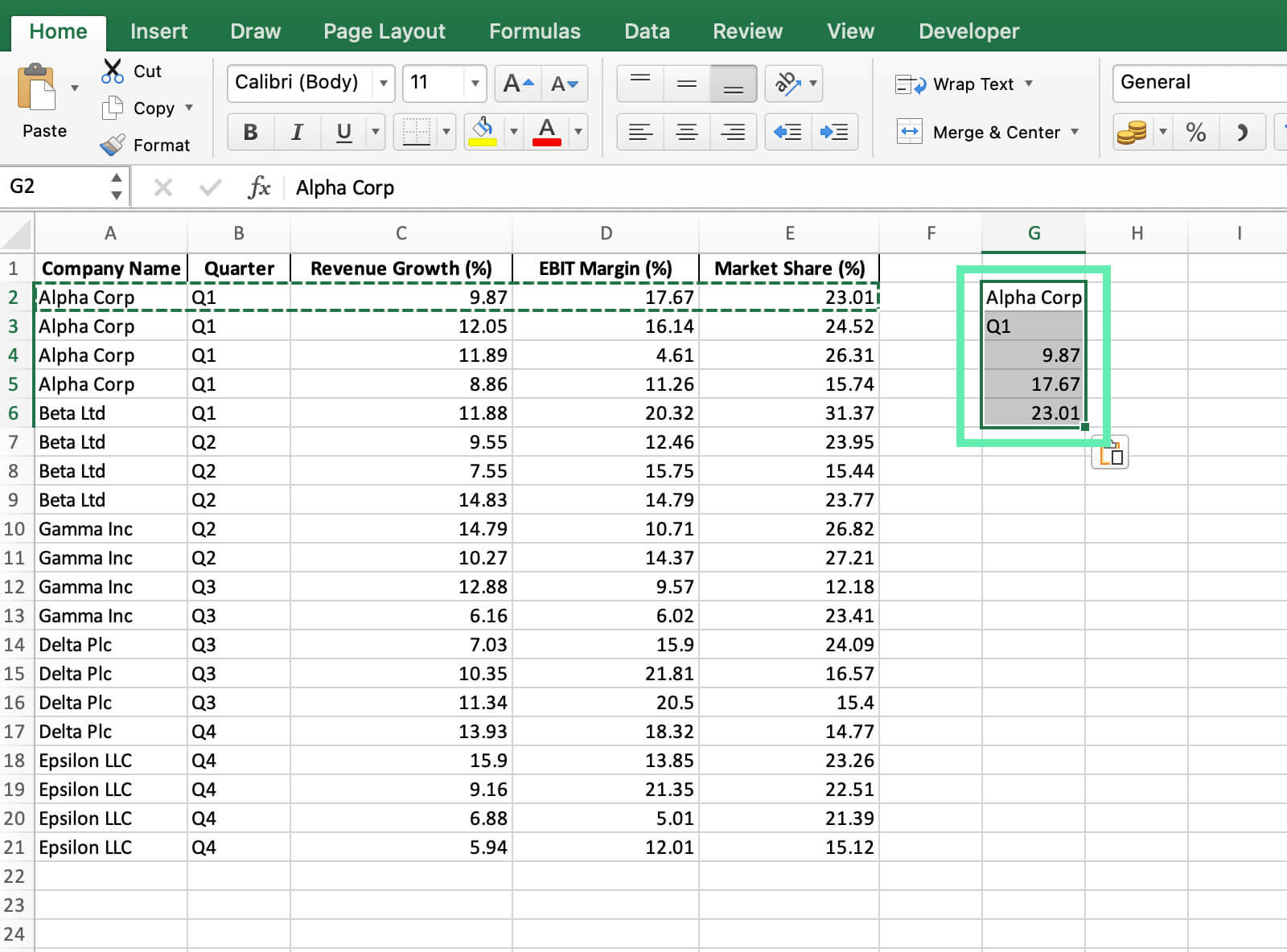
Task: Click the text orientation icon
Action: tap(787, 83)
